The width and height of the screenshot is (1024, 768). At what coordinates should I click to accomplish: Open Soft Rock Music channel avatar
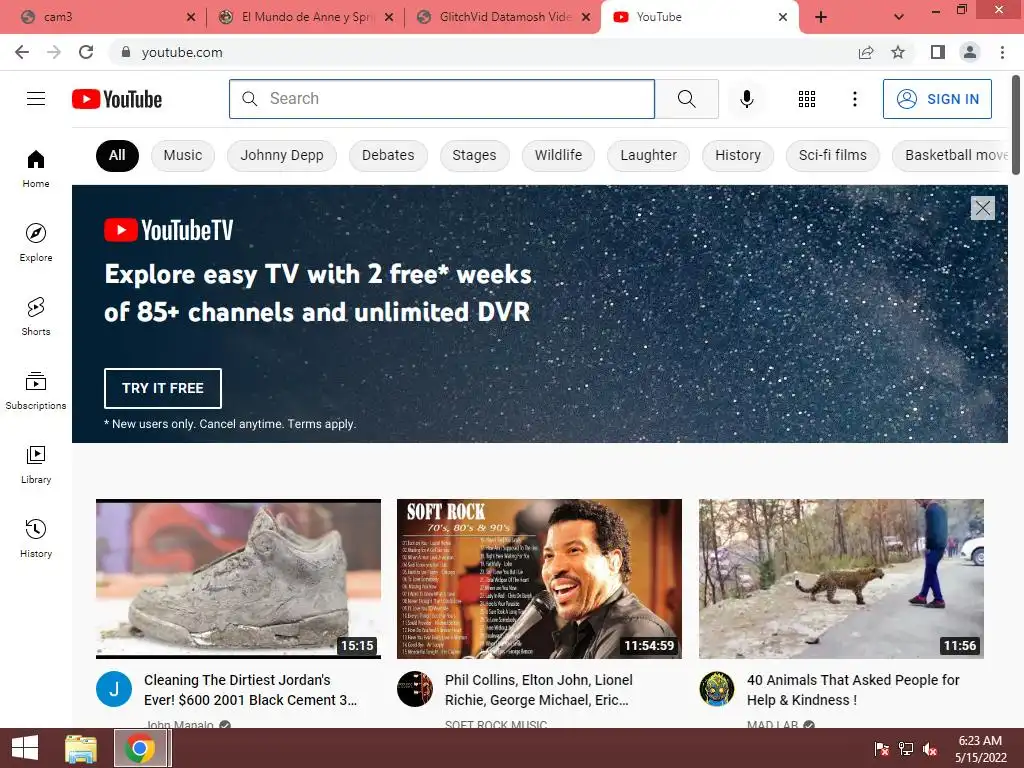pos(415,689)
